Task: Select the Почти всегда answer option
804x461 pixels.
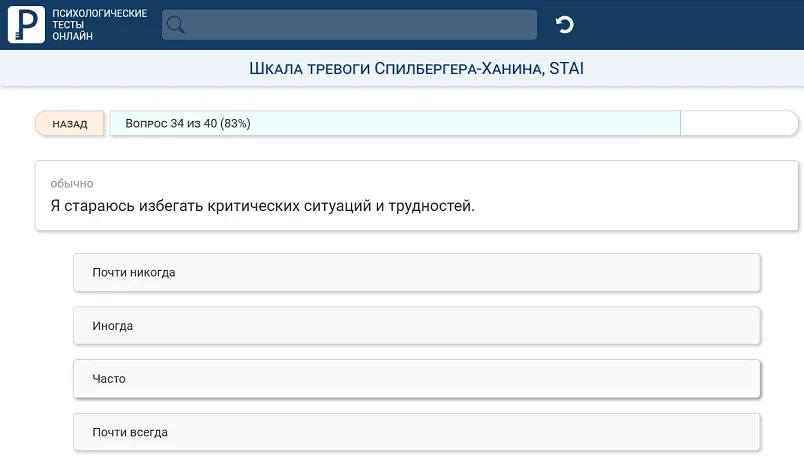Action: click(x=417, y=432)
